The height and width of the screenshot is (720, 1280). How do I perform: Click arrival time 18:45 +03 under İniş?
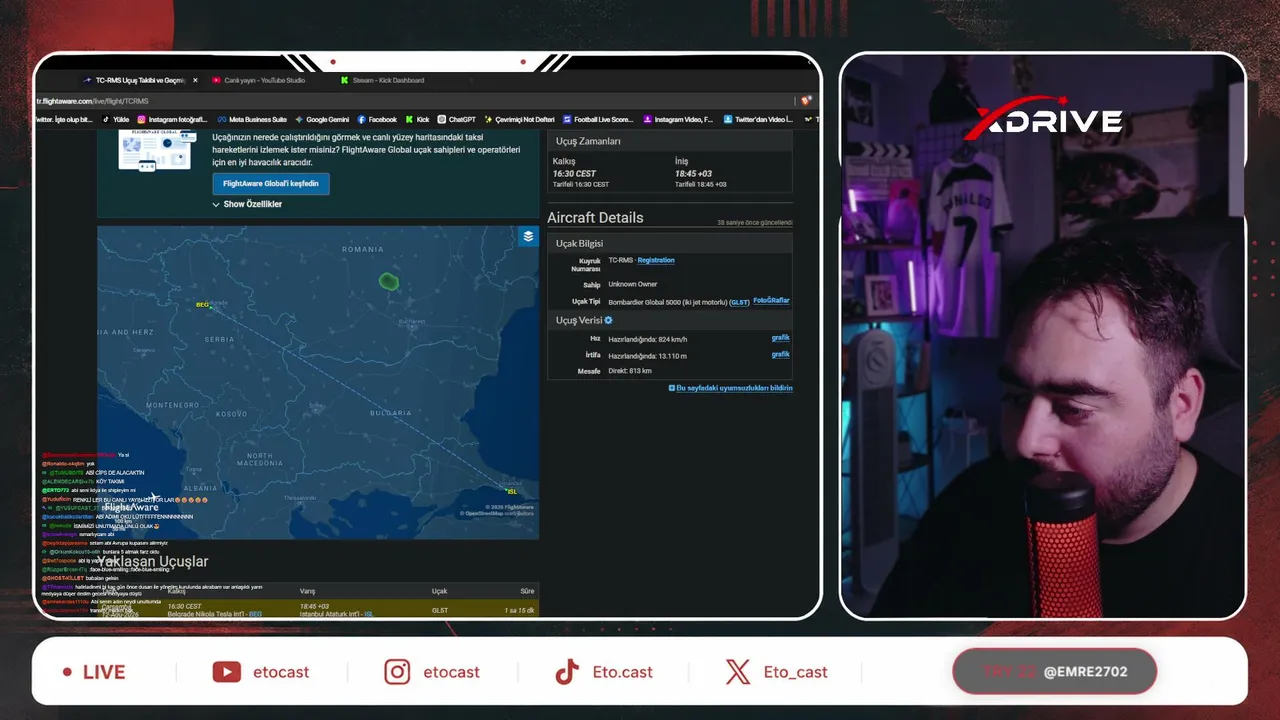click(x=693, y=174)
